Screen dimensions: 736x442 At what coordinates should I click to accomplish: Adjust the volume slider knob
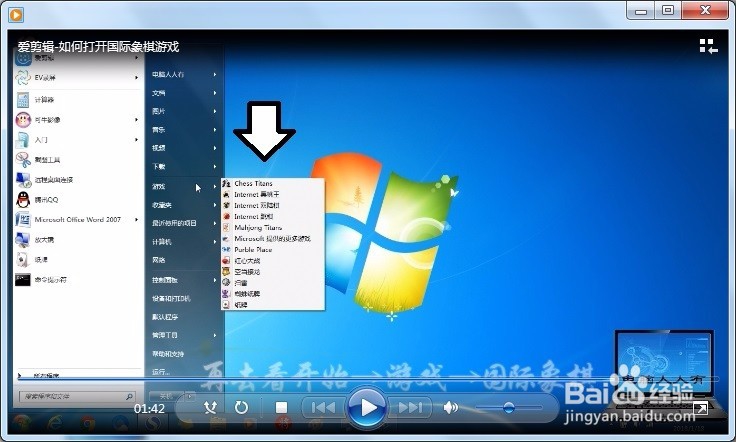[x=508, y=407]
